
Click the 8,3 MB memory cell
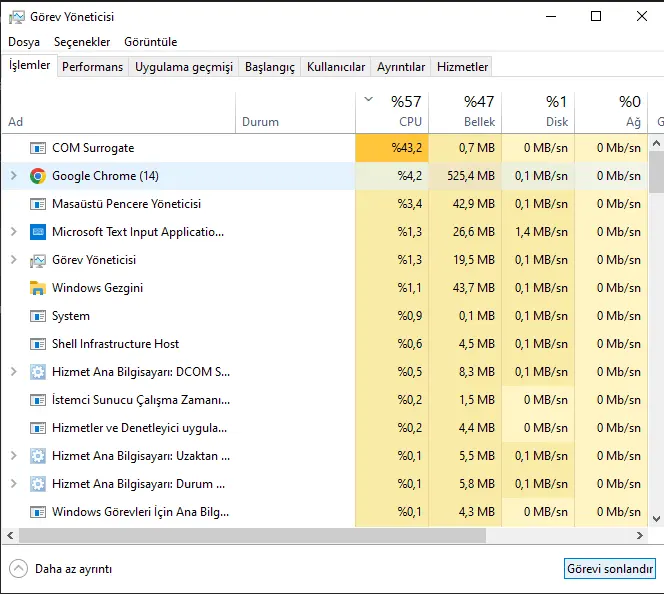[465, 372]
